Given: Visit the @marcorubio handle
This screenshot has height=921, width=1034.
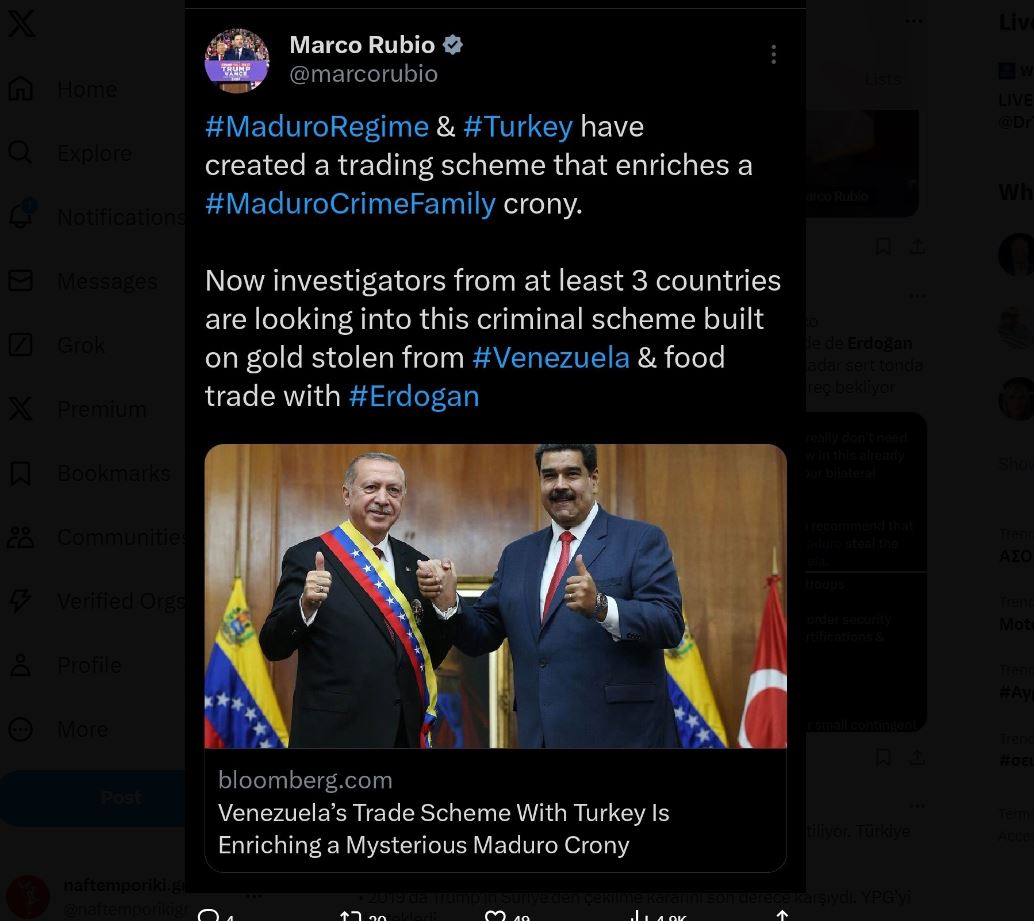Looking at the screenshot, I should [x=363, y=74].
